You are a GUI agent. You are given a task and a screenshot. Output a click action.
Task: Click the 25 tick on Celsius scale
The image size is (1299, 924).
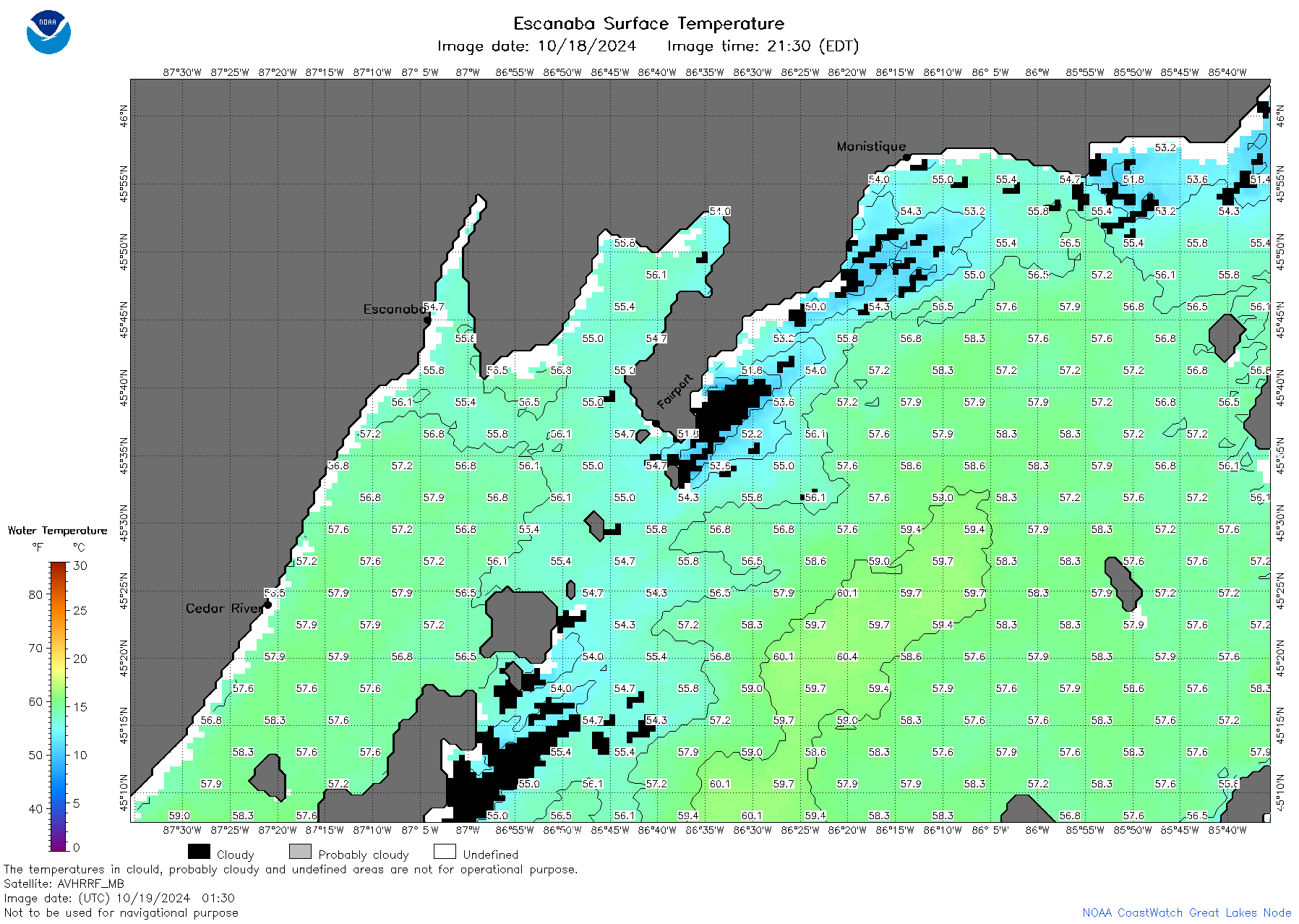tap(80, 610)
